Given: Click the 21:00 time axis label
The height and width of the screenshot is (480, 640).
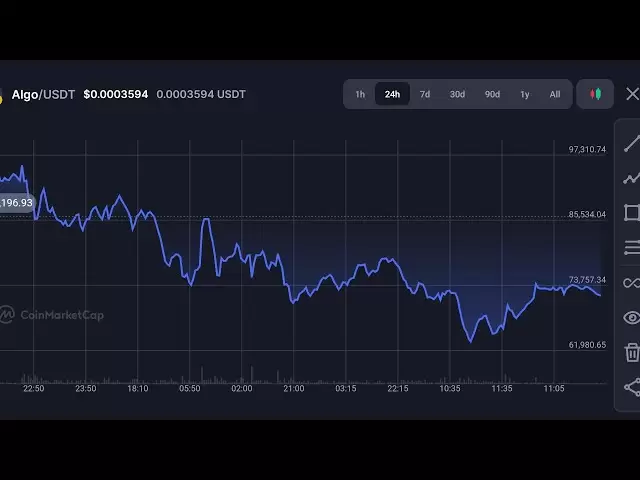Looking at the screenshot, I should click(294, 389).
